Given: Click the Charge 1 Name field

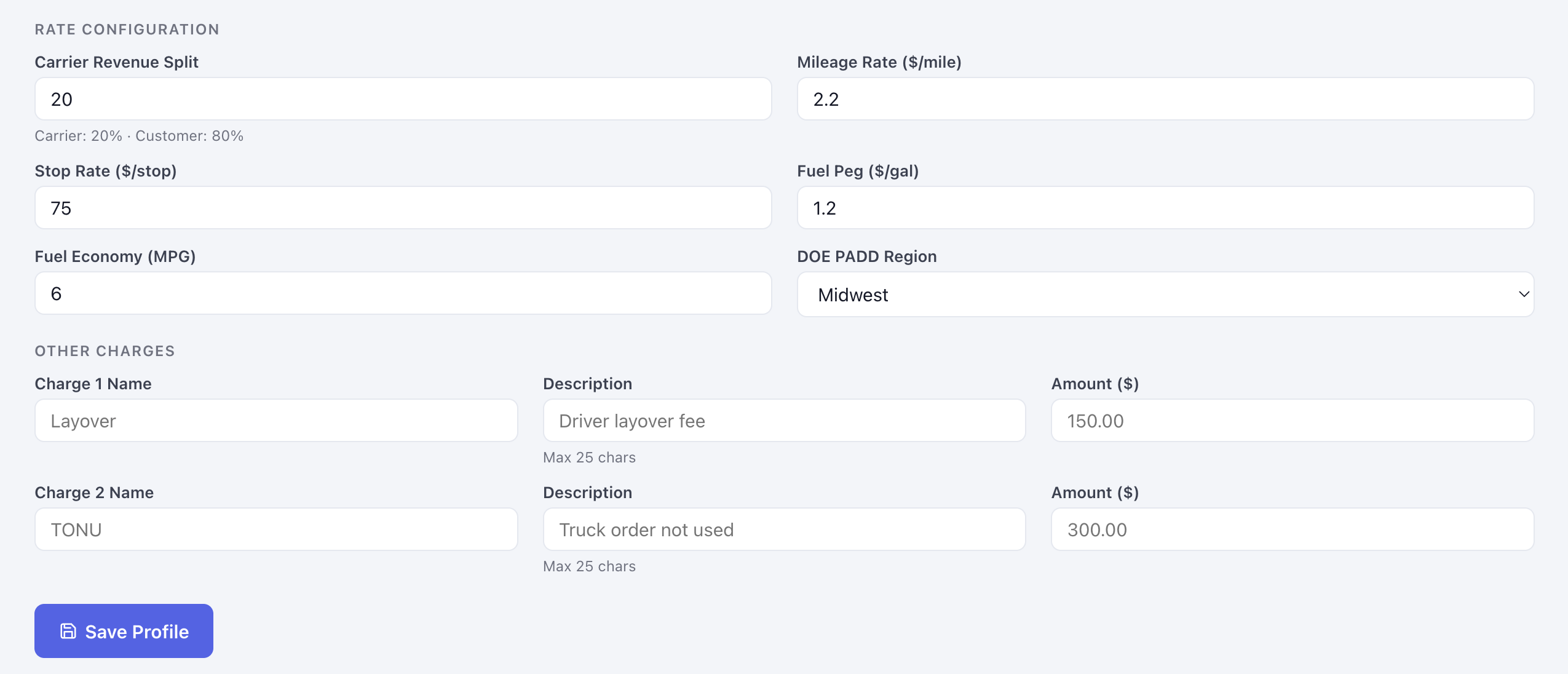Looking at the screenshot, I should click(276, 421).
